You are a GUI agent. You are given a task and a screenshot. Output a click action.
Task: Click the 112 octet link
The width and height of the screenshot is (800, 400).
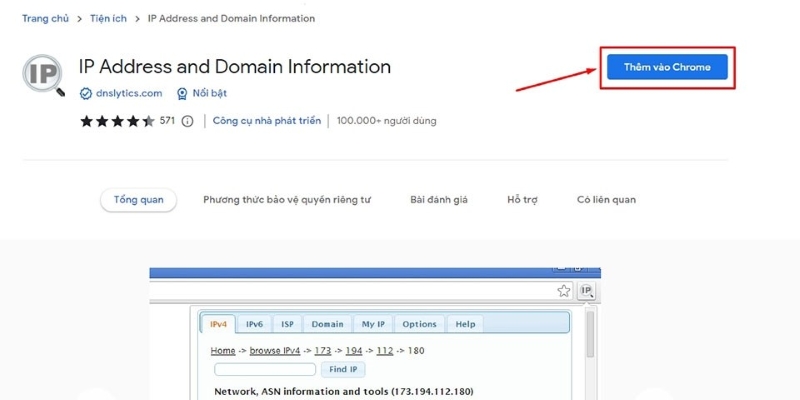(385, 351)
